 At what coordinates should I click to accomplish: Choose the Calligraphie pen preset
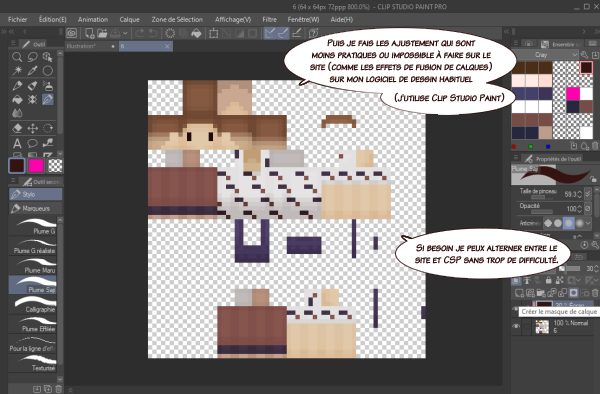coord(33,304)
